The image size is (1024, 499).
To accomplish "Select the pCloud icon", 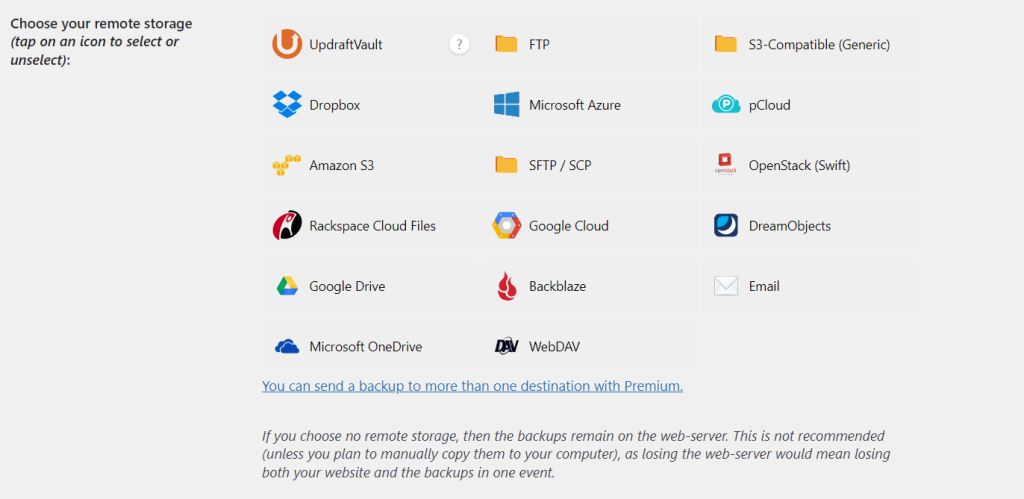I will click(x=726, y=104).
